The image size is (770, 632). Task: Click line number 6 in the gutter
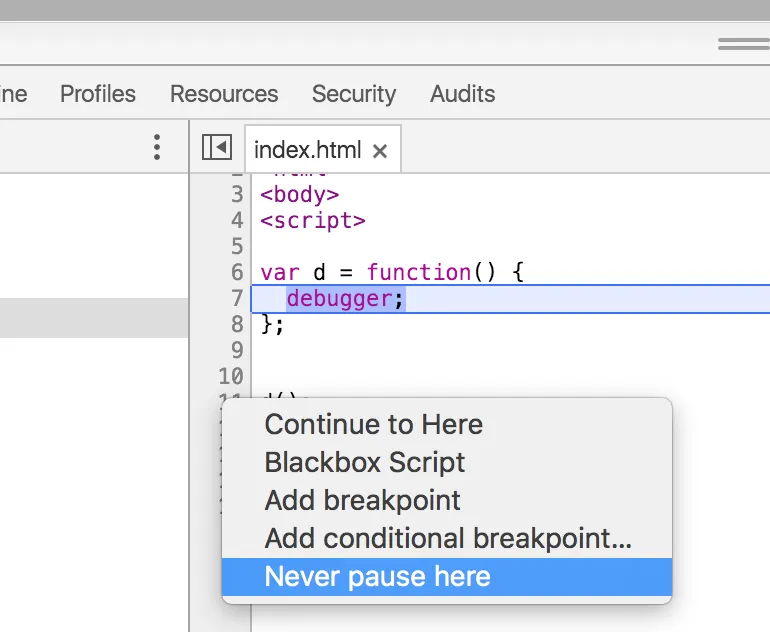tap(237, 272)
